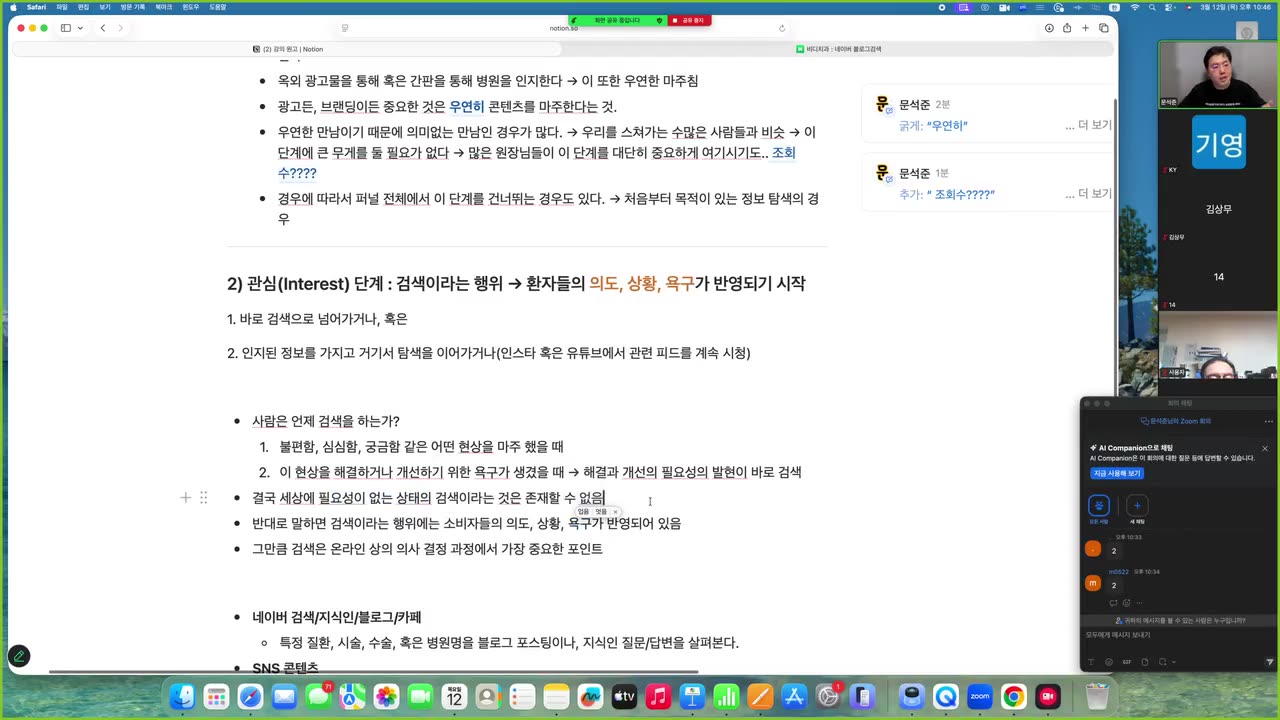Add a reaction to the m0522 message
This screenshot has width=1280, height=720.
click(x=1127, y=603)
